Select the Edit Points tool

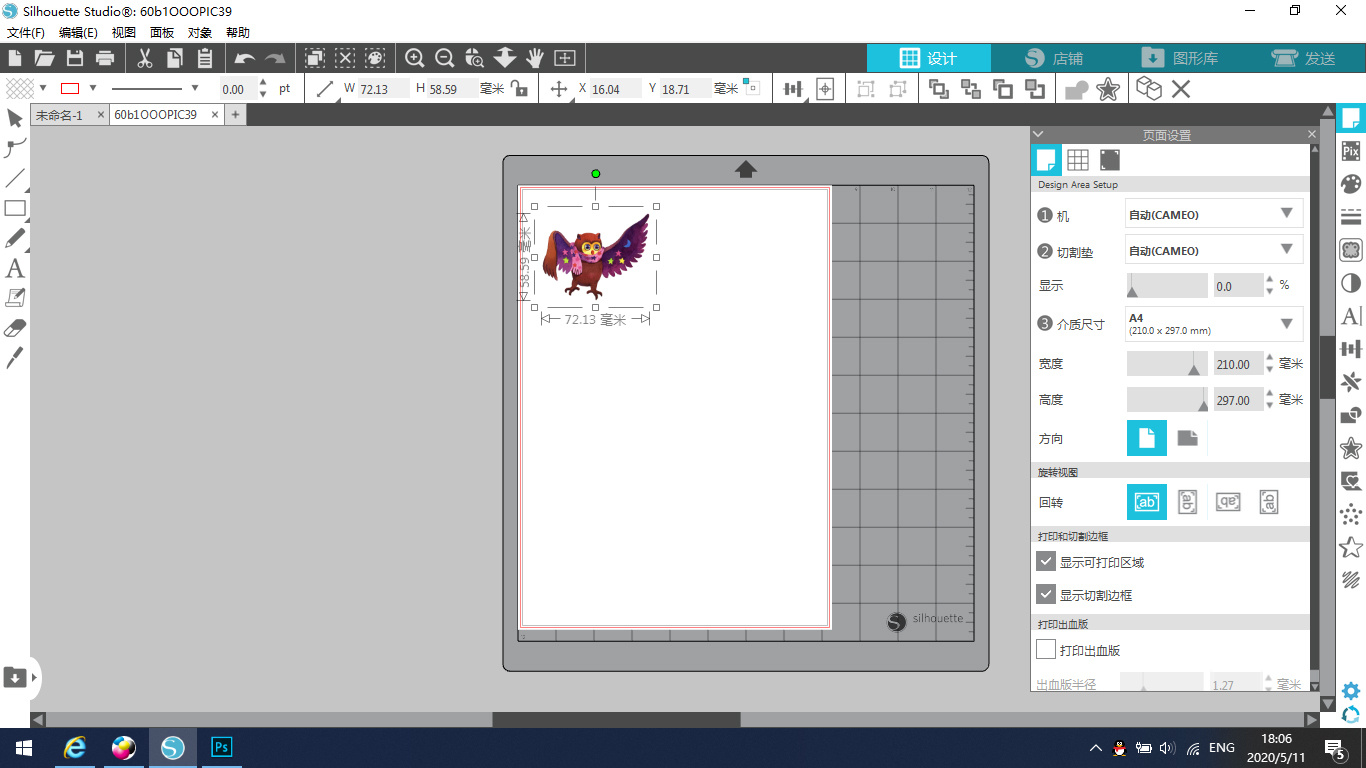(x=15, y=149)
